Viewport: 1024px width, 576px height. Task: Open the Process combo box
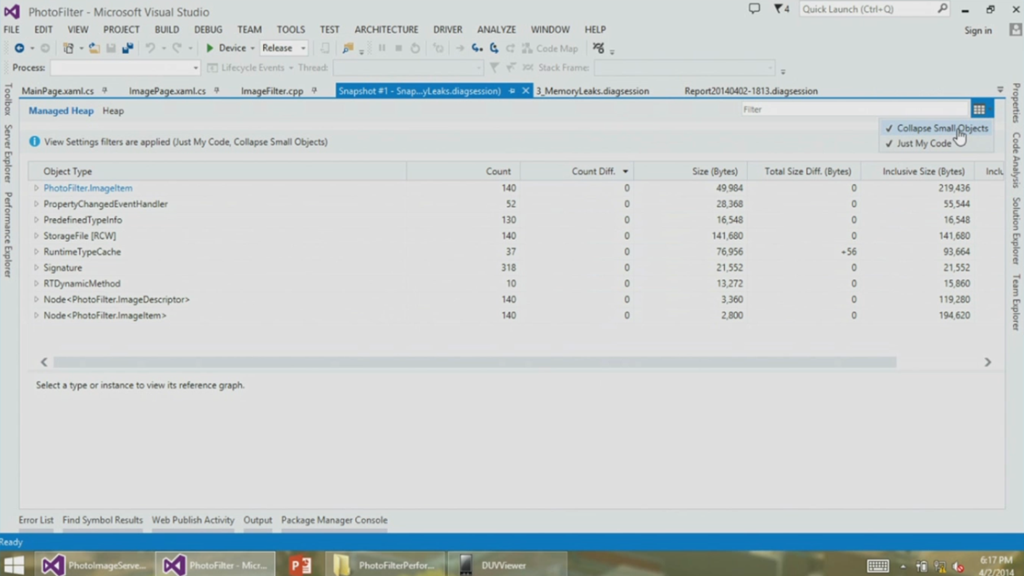[125, 68]
